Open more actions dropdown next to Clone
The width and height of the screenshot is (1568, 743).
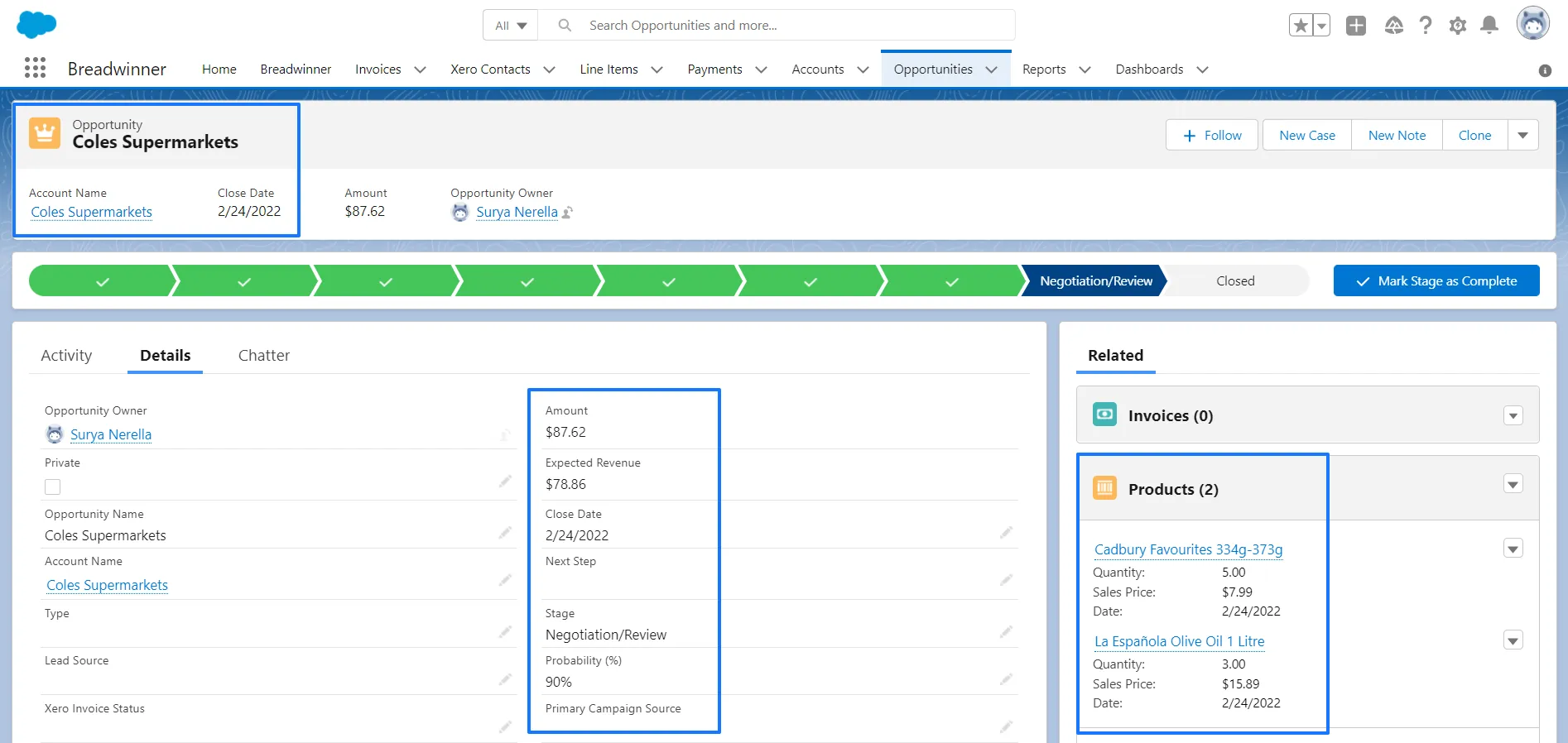click(x=1523, y=135)
